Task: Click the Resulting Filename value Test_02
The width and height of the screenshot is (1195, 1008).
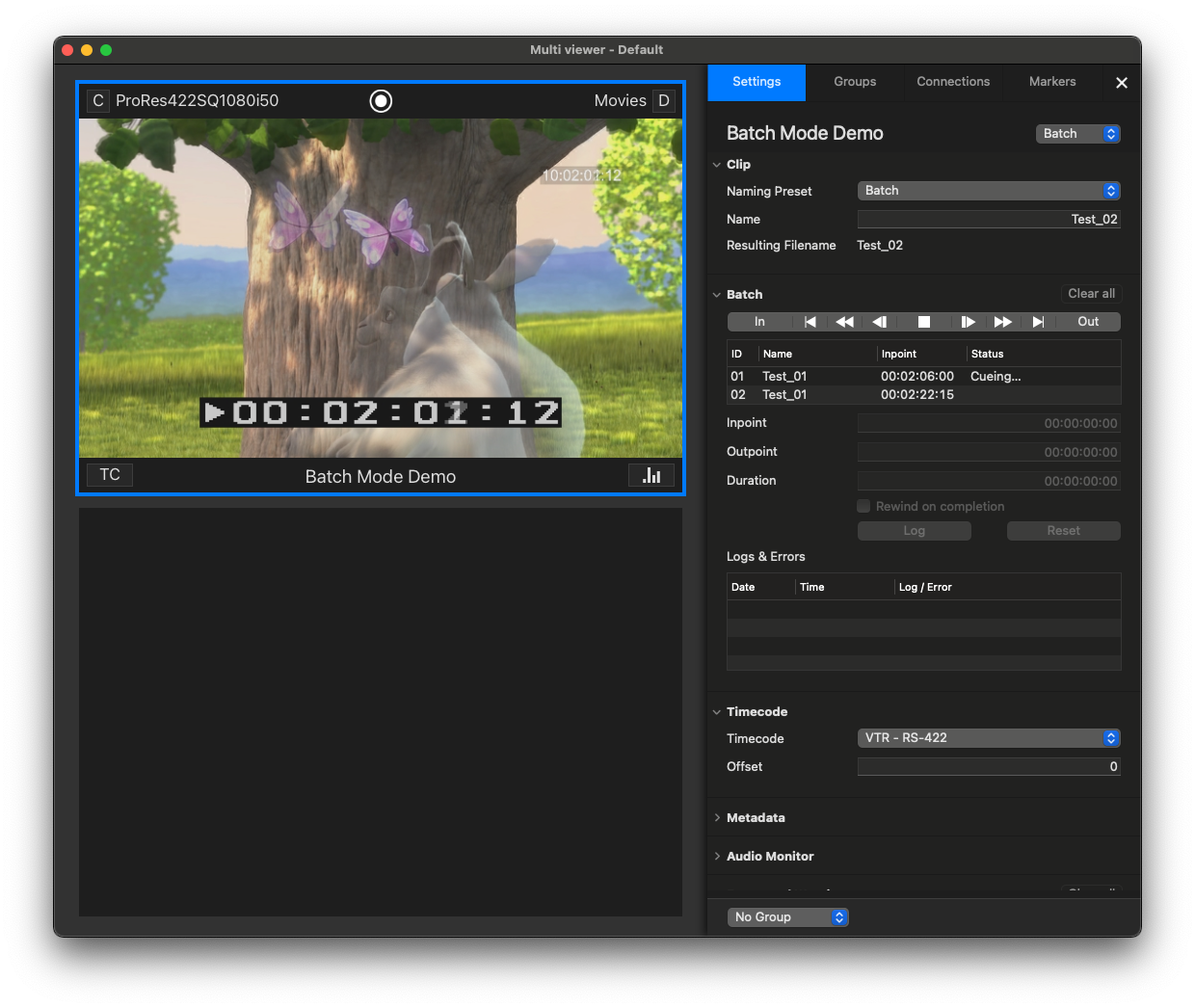Action: click(x=880, y=246)
